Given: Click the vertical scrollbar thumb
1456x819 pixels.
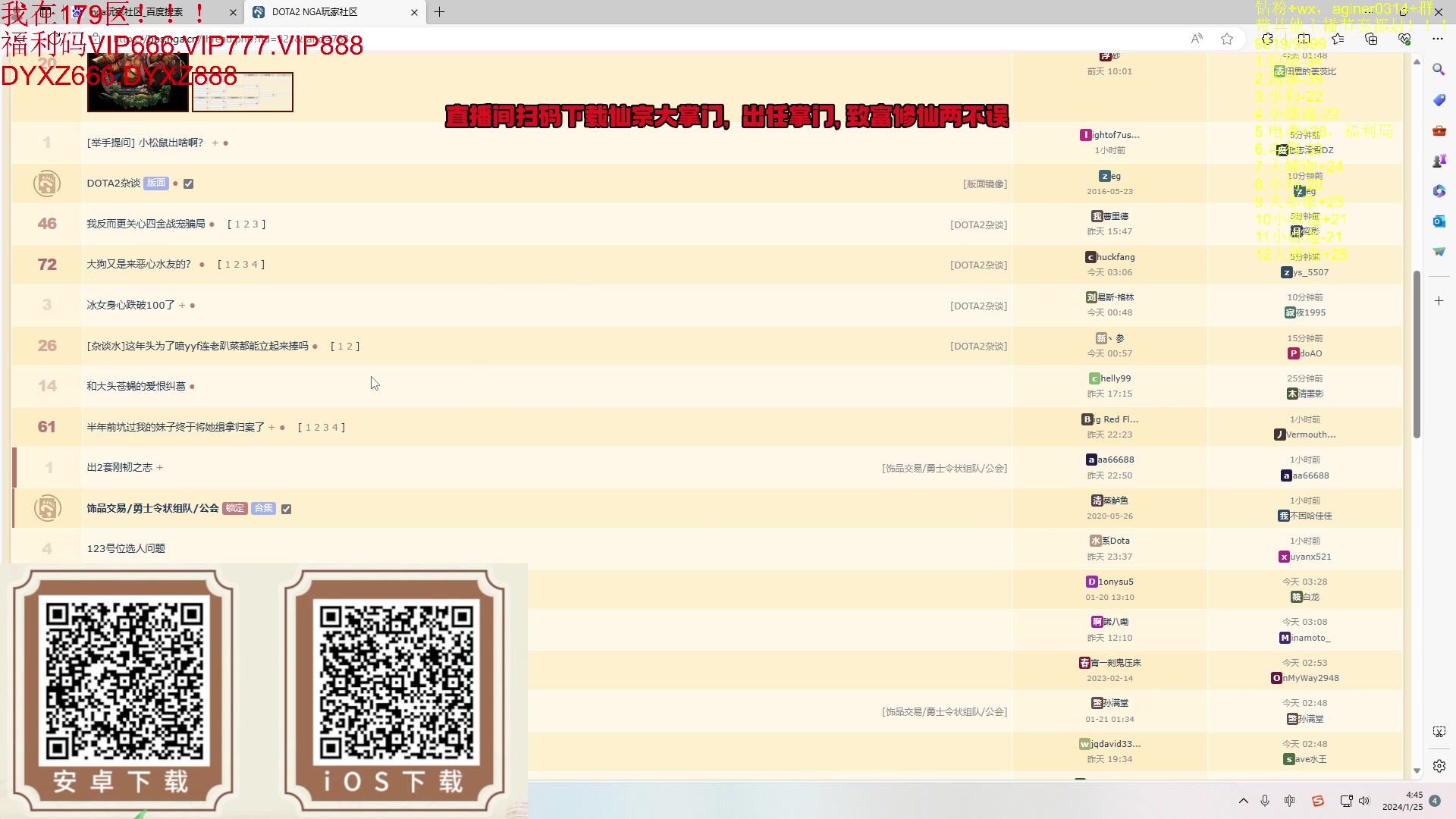Looking at the screenshot, I should tap(1417, 354).
